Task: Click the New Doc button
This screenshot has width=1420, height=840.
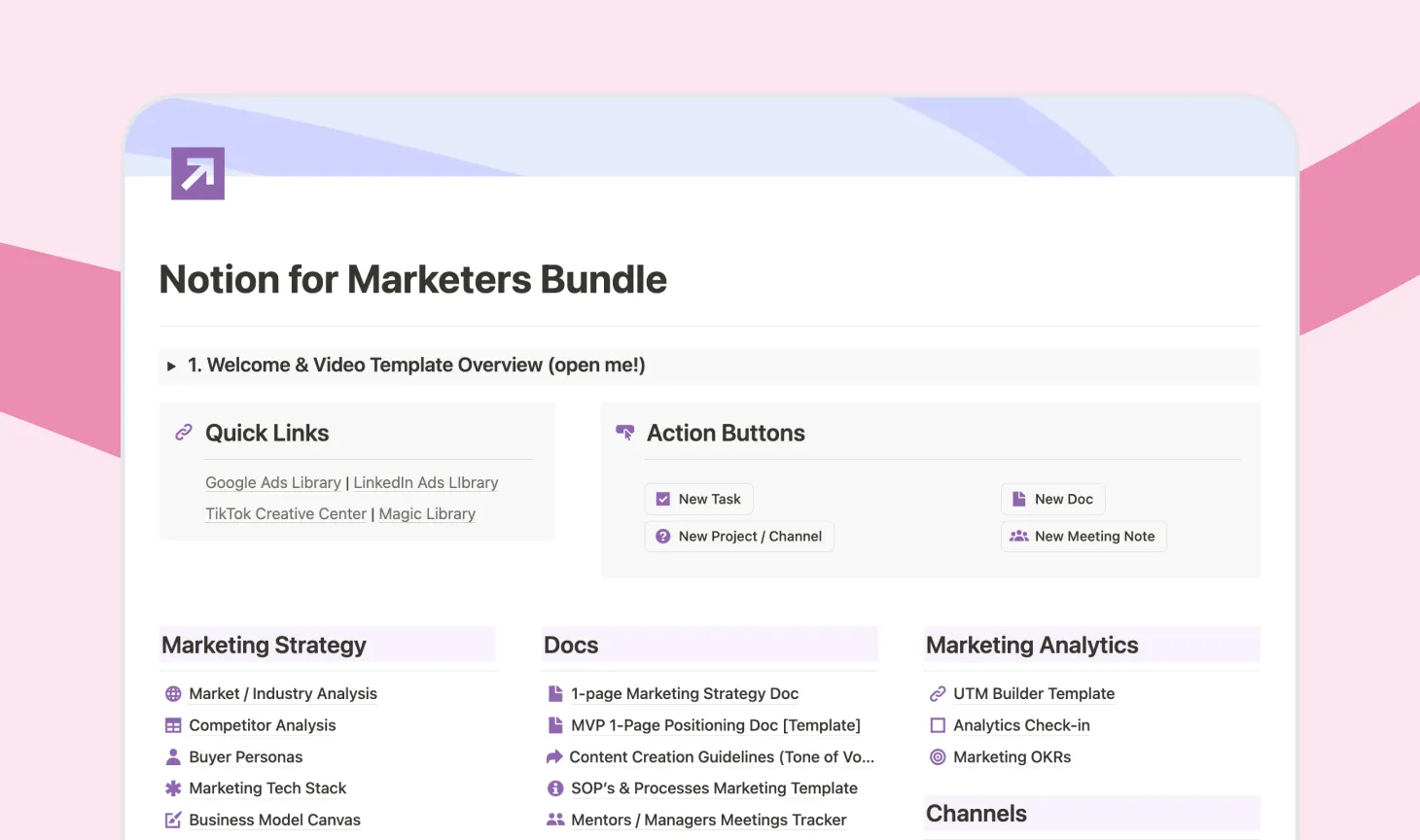Action: click(x=1052, y=498)
